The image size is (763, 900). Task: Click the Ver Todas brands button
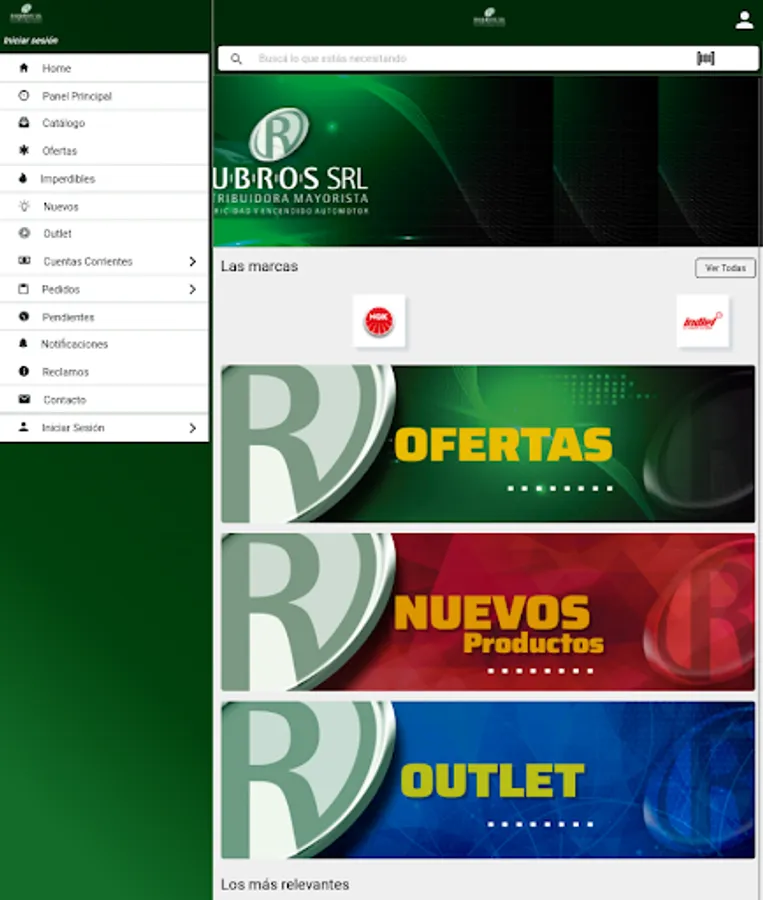coord(725,268)
